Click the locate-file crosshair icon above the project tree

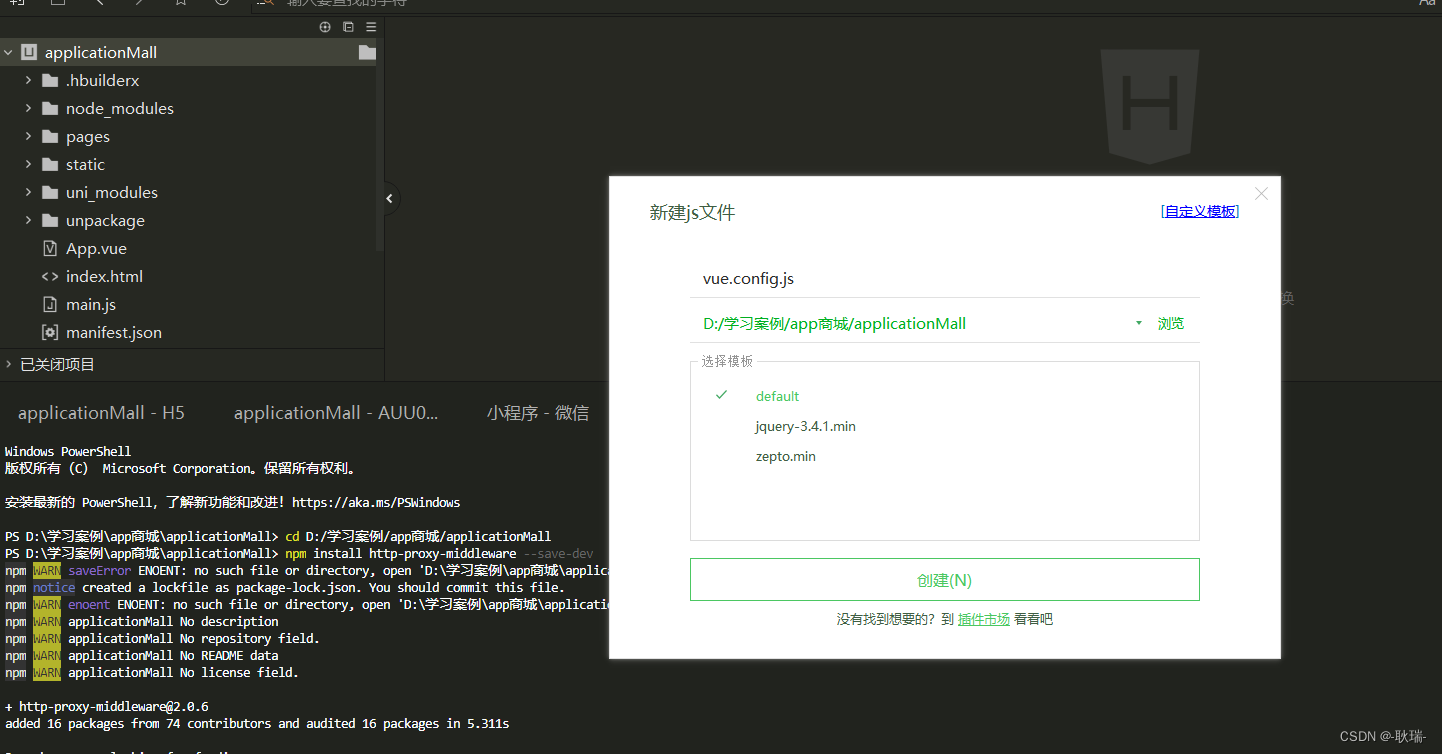tap(324, 27)
